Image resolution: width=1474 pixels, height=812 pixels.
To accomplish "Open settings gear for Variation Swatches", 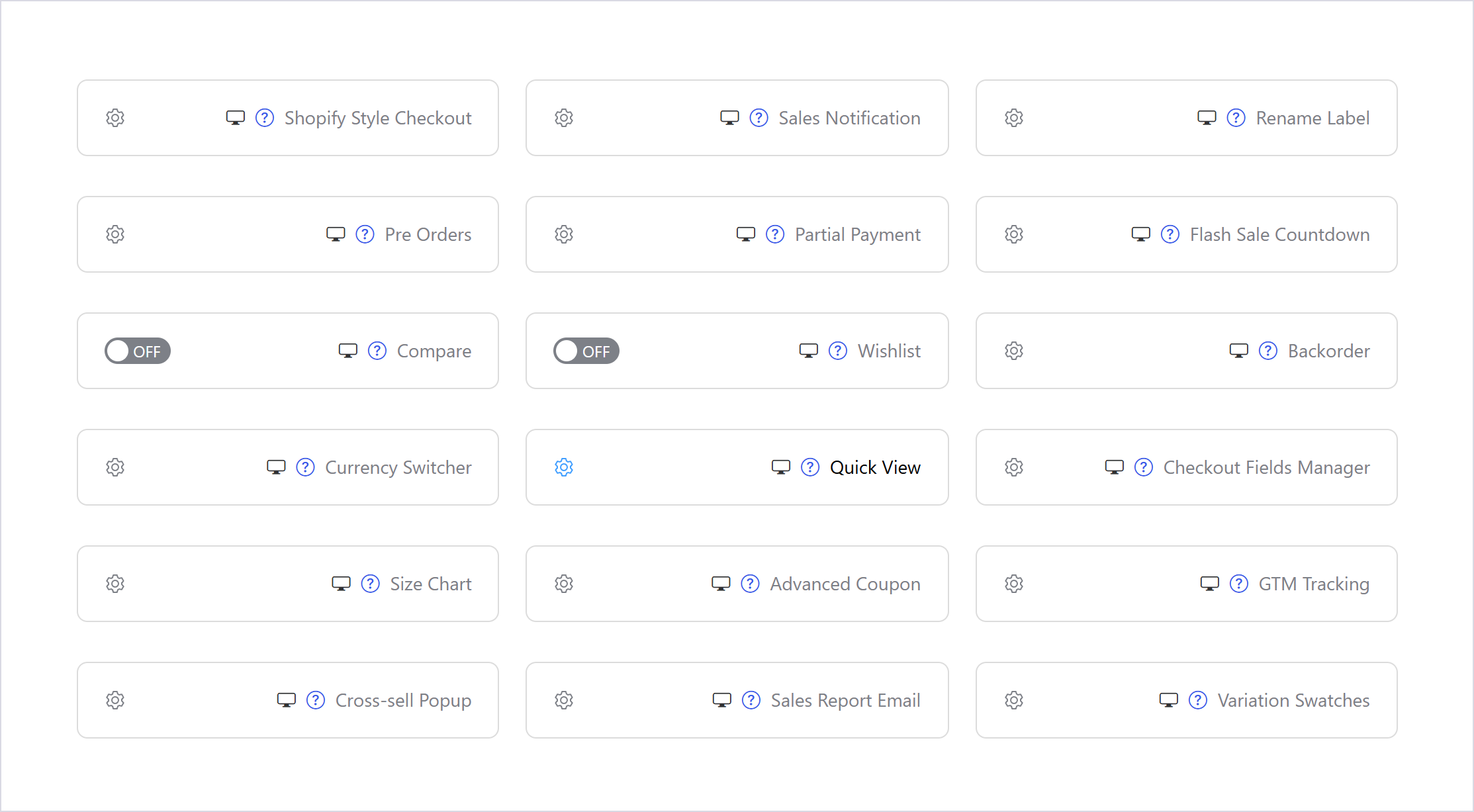I will pyautogui.click(x=1014, y=700).
